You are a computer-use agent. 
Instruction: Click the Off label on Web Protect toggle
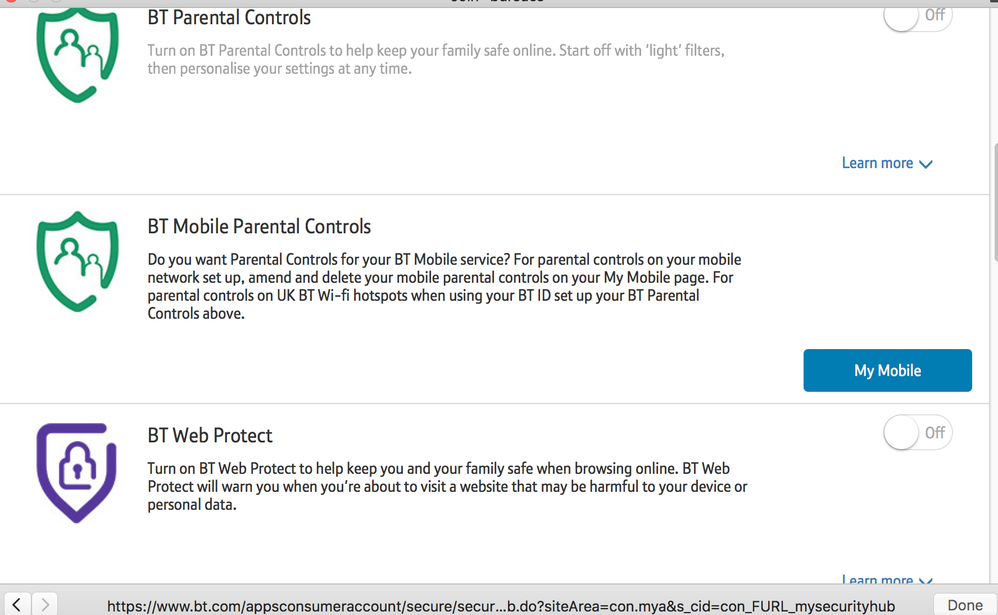coord(934,433)
